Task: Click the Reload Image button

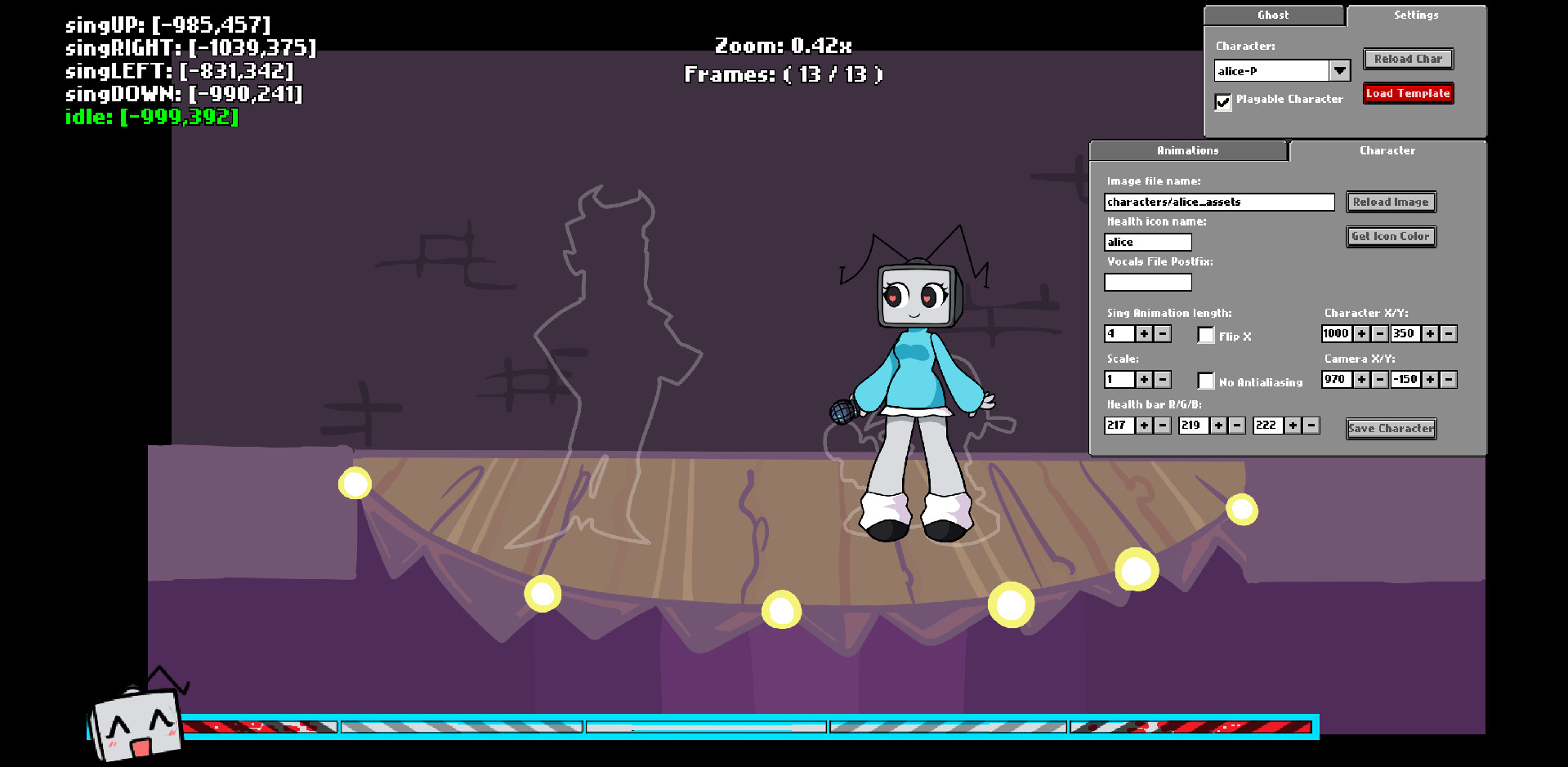Action: [x=1390, y=202]
